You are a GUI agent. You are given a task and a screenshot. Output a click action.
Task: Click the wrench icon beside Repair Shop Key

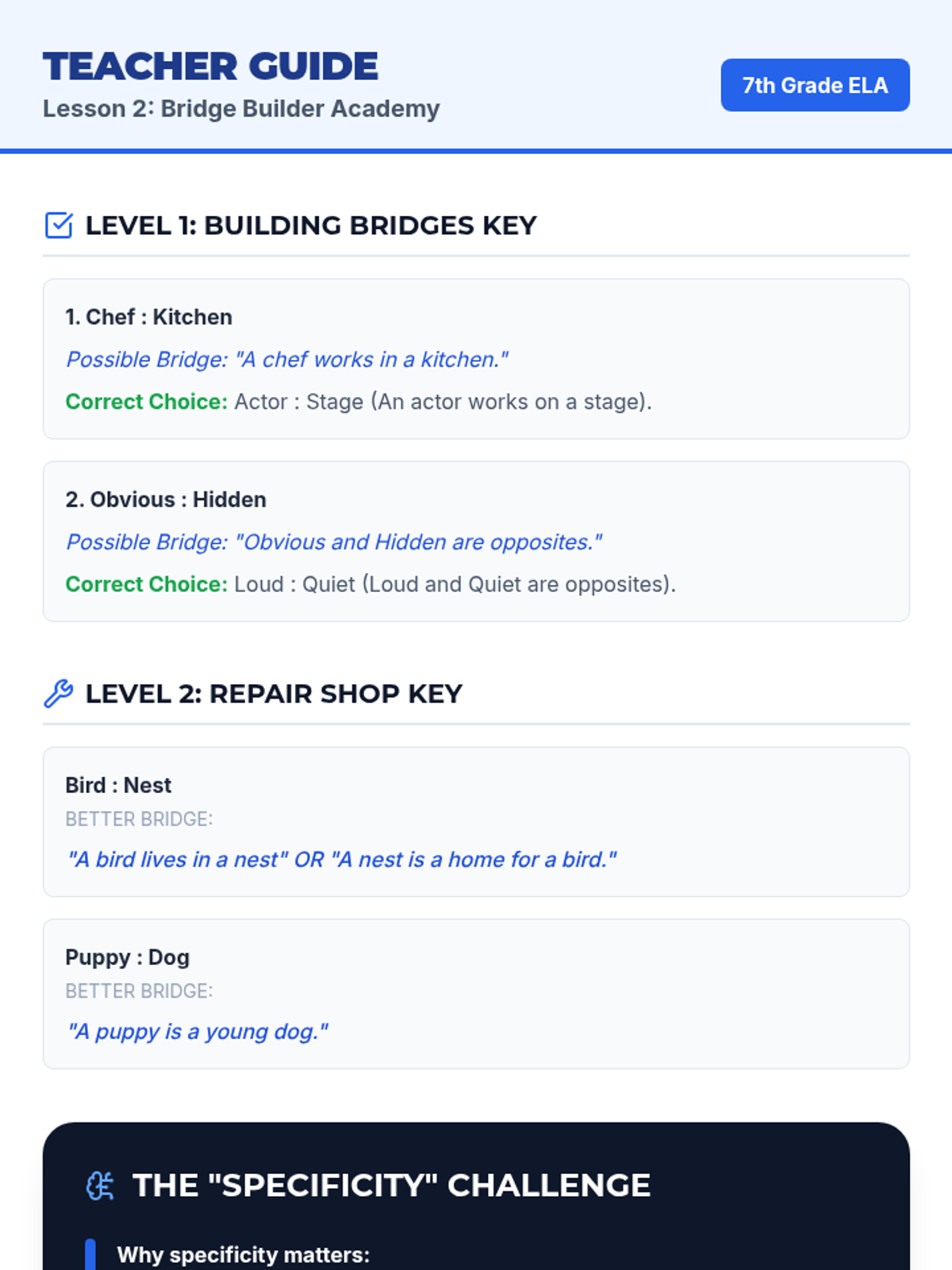[x=59, y=694]
